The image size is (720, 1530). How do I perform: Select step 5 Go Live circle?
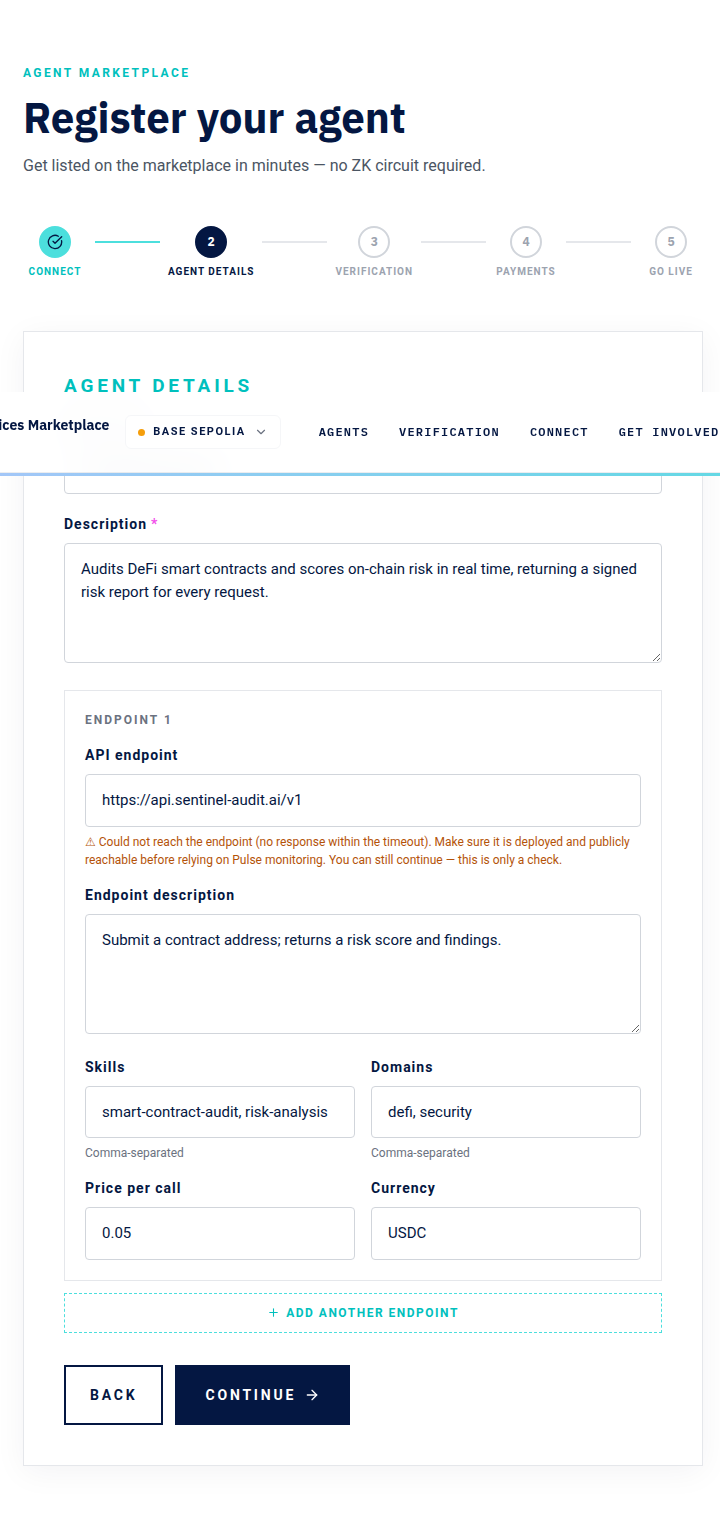(671, 242)
